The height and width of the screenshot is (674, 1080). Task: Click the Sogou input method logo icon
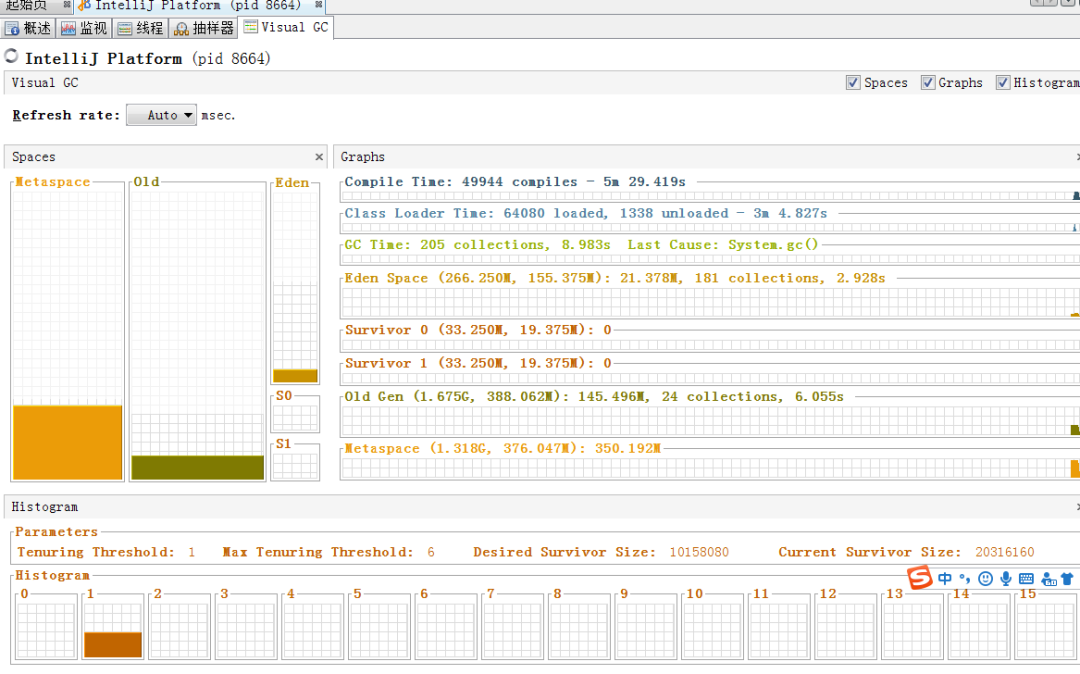tap(919, 578)
